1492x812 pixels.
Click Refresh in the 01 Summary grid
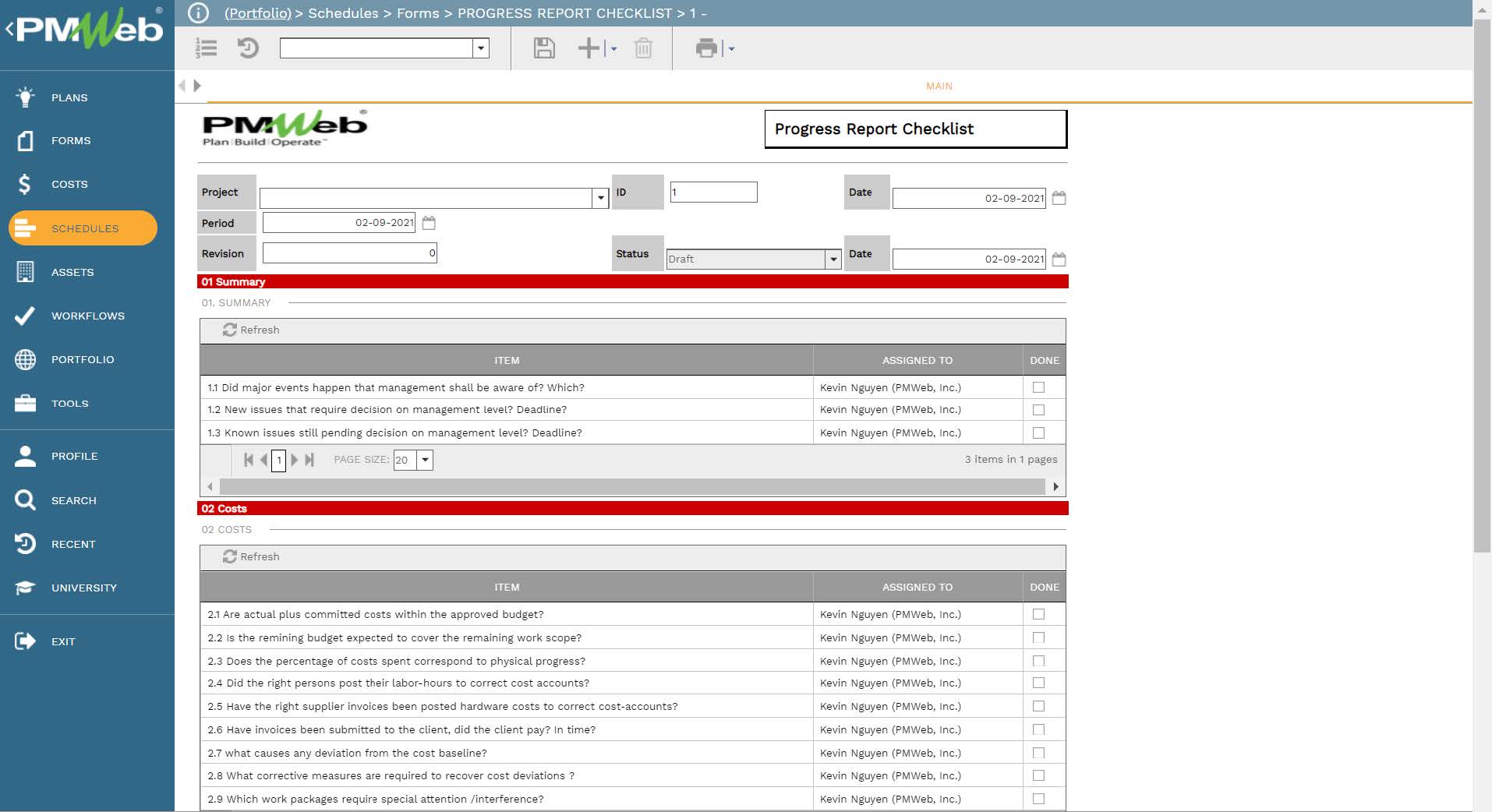click(251, 330)
